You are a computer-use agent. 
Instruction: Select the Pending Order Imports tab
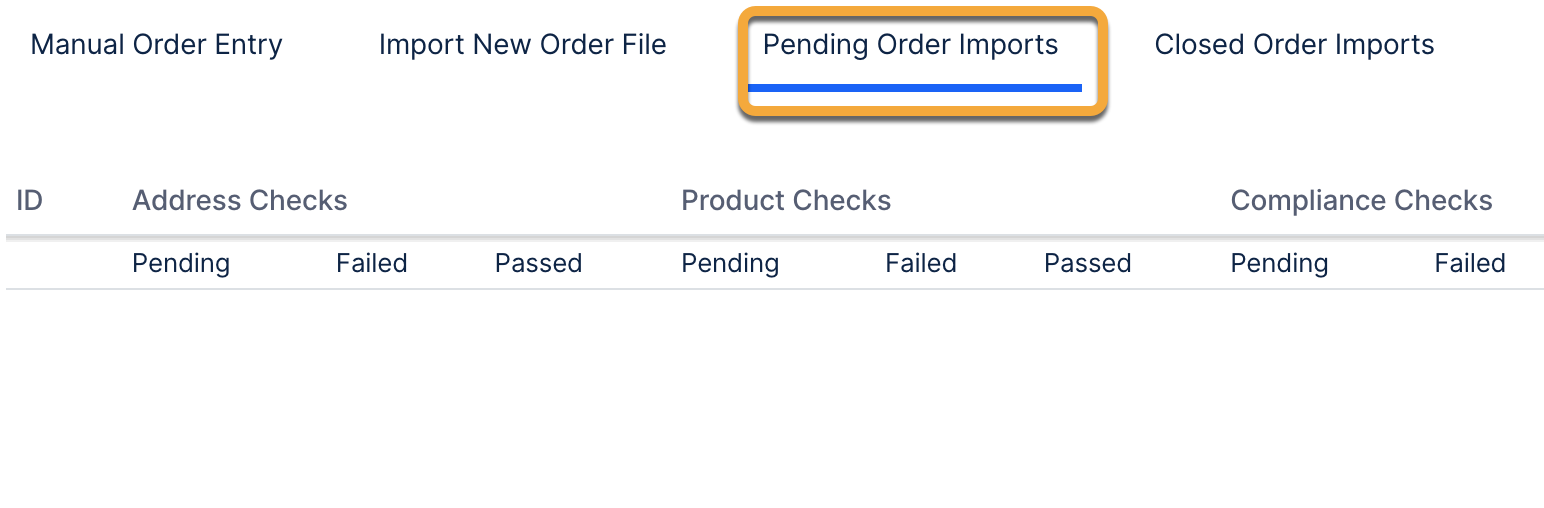click(x=910, y=45)
